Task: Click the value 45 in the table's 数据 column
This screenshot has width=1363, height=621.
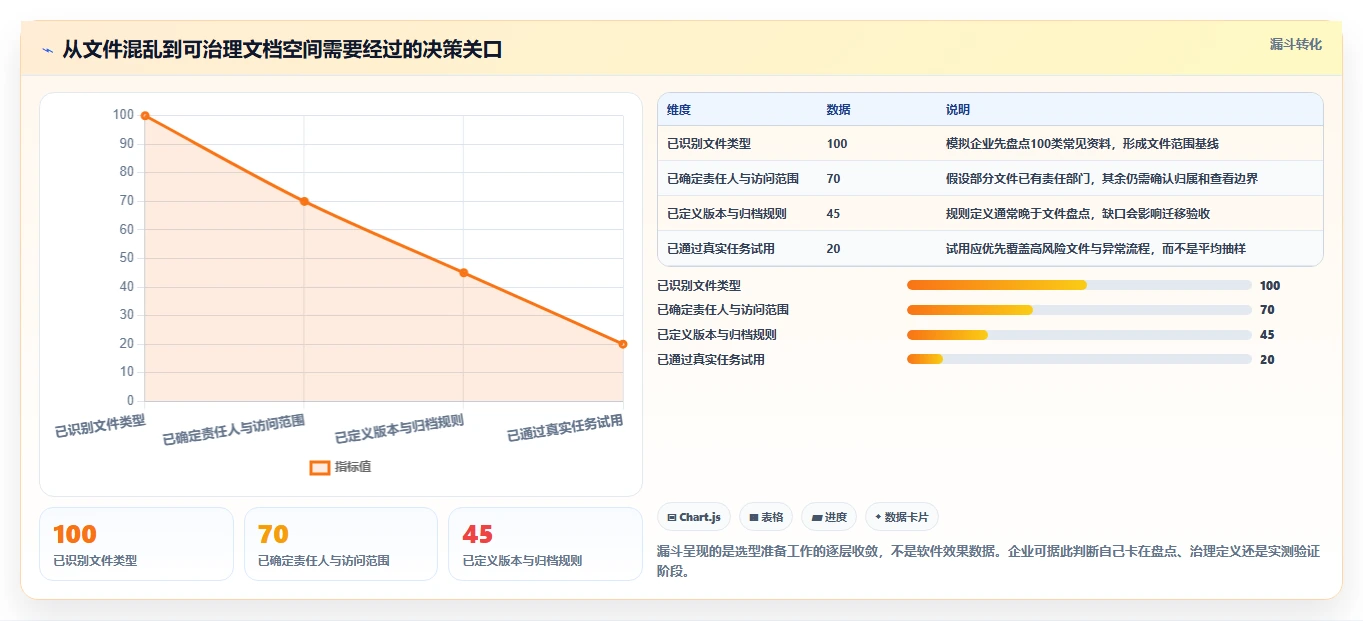Action: tap(834, 214)
